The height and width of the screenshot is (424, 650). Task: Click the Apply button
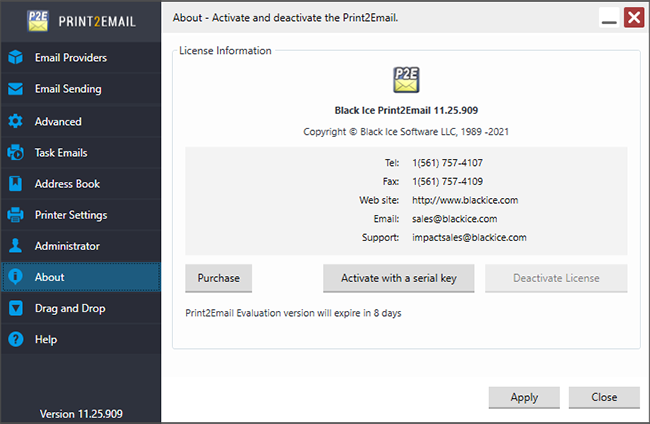524,397
